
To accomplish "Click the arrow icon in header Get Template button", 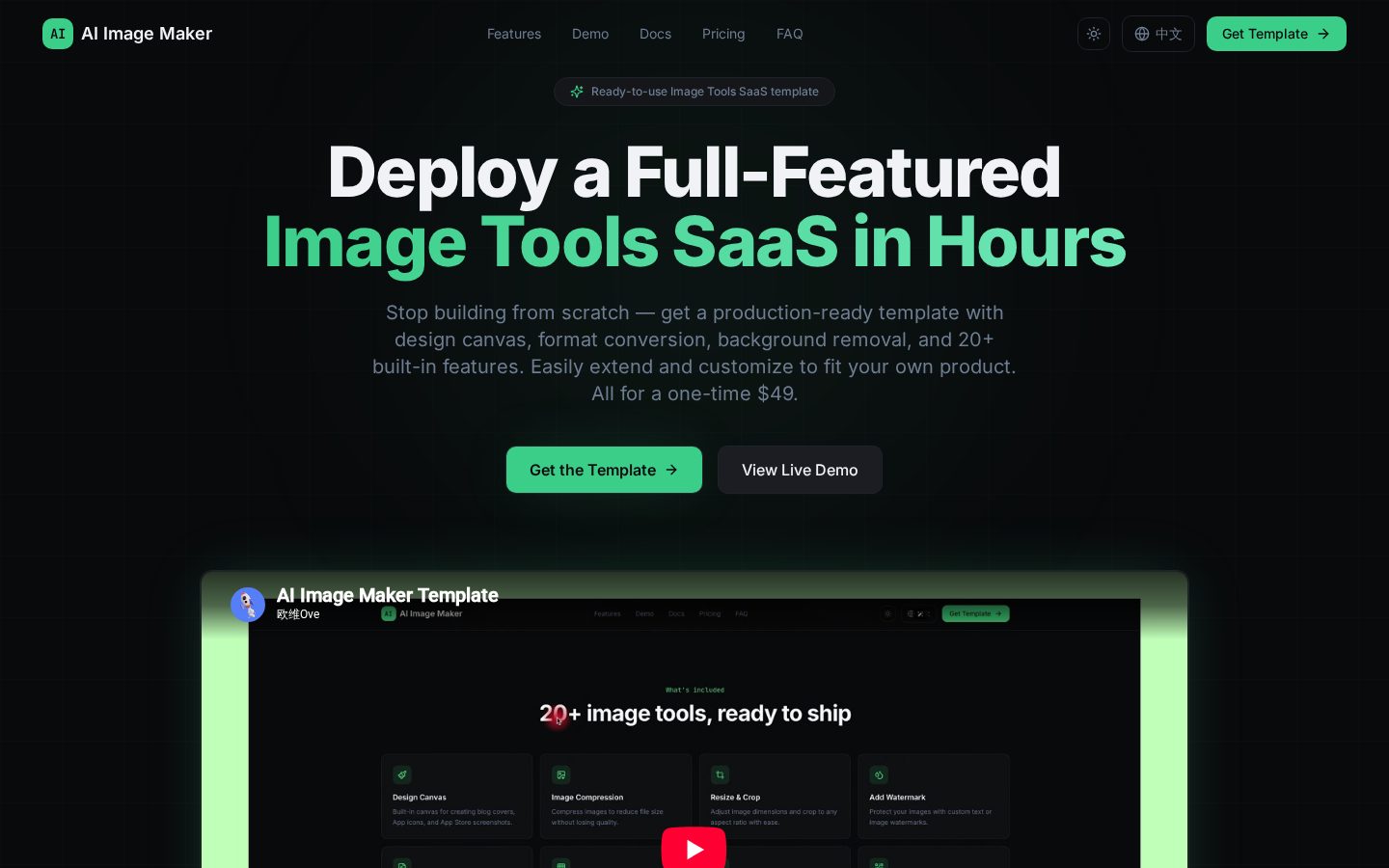I will click(1323, 34).
